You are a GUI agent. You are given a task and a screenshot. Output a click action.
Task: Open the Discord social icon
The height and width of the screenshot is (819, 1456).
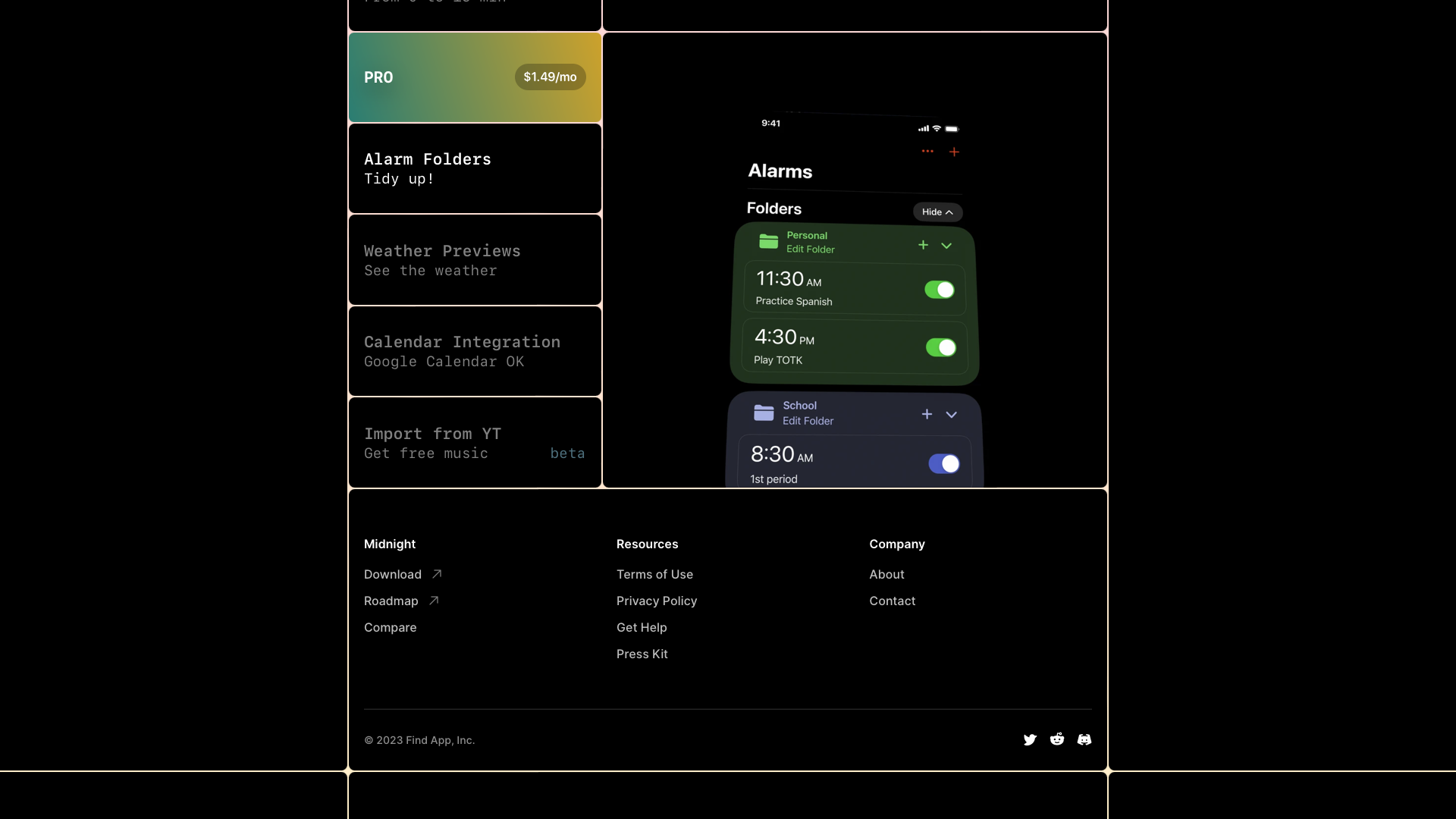click(x=1084, y=739)
